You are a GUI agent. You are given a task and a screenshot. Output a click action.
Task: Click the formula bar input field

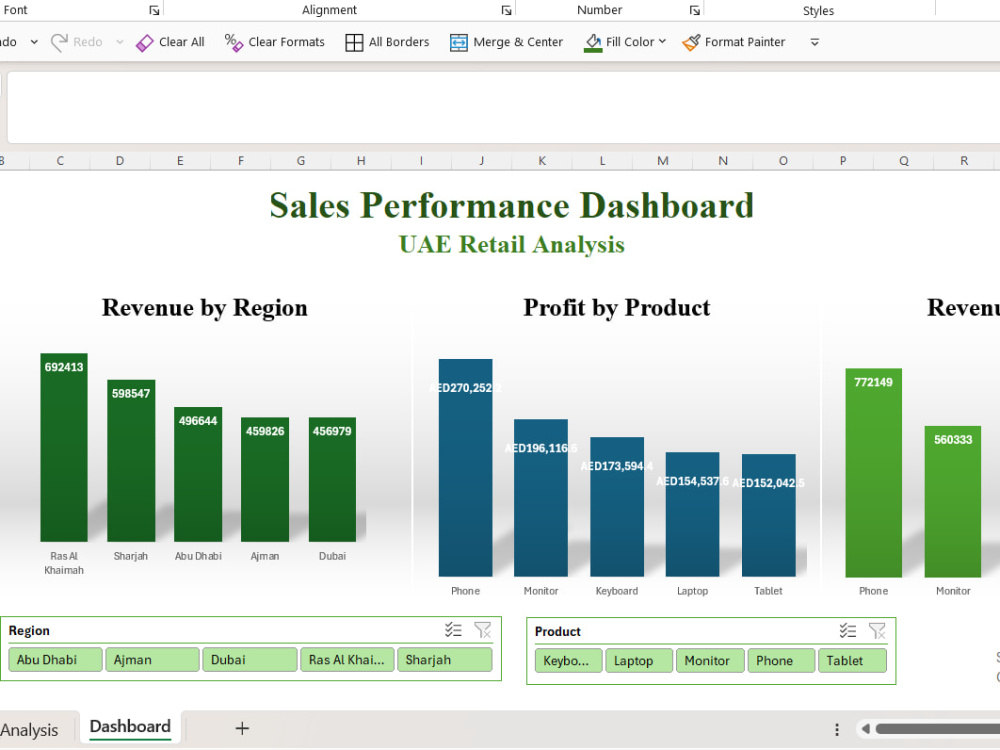tap(504, 107)
